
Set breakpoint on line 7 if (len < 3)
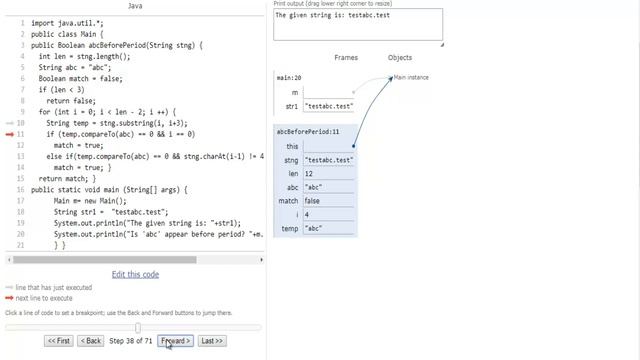click(x=62, y=89)
